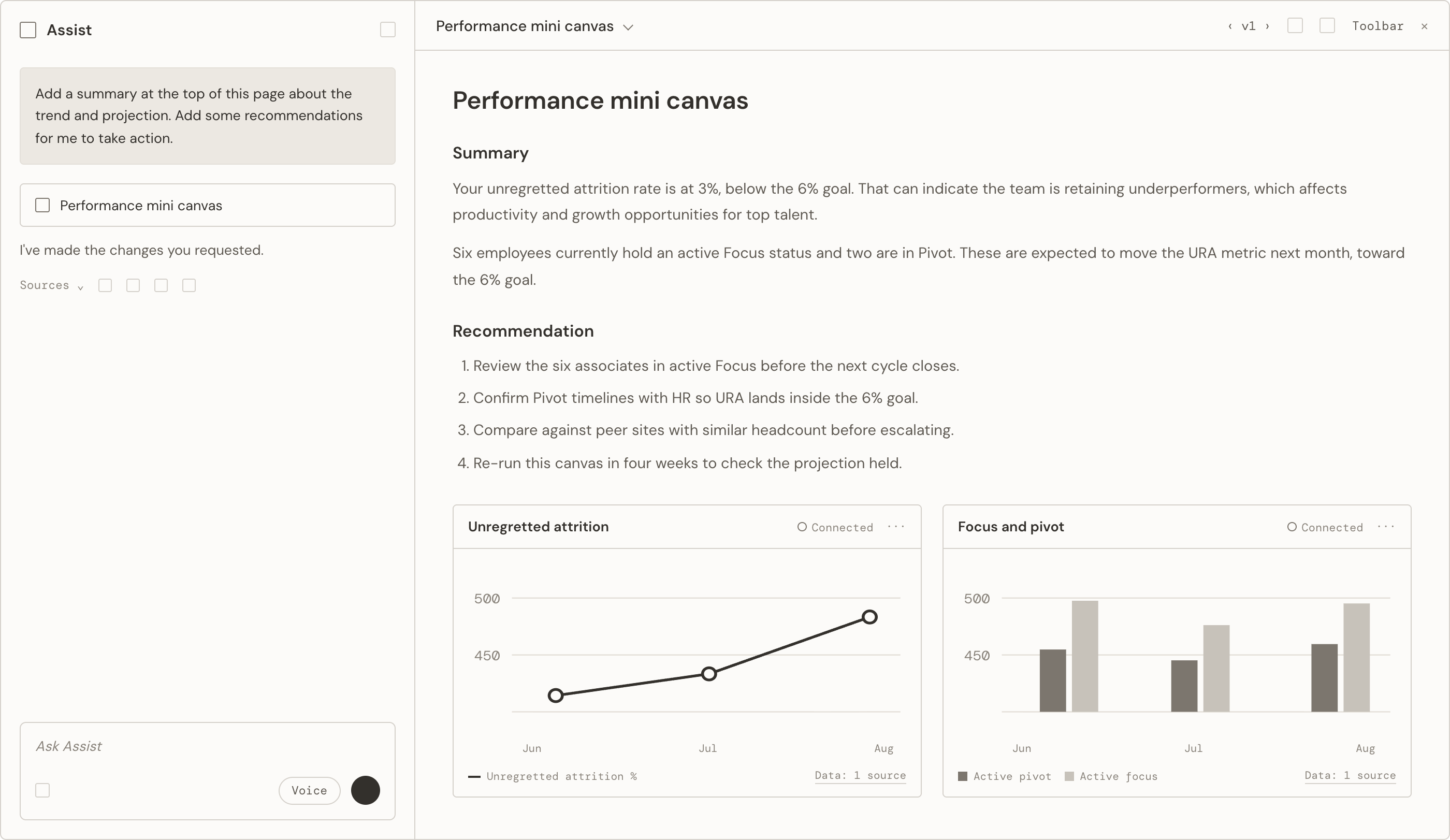Viewport: 1450px width, 840px height.
Task: Click the Active pivot legend swatch
Action: [963, 777]
